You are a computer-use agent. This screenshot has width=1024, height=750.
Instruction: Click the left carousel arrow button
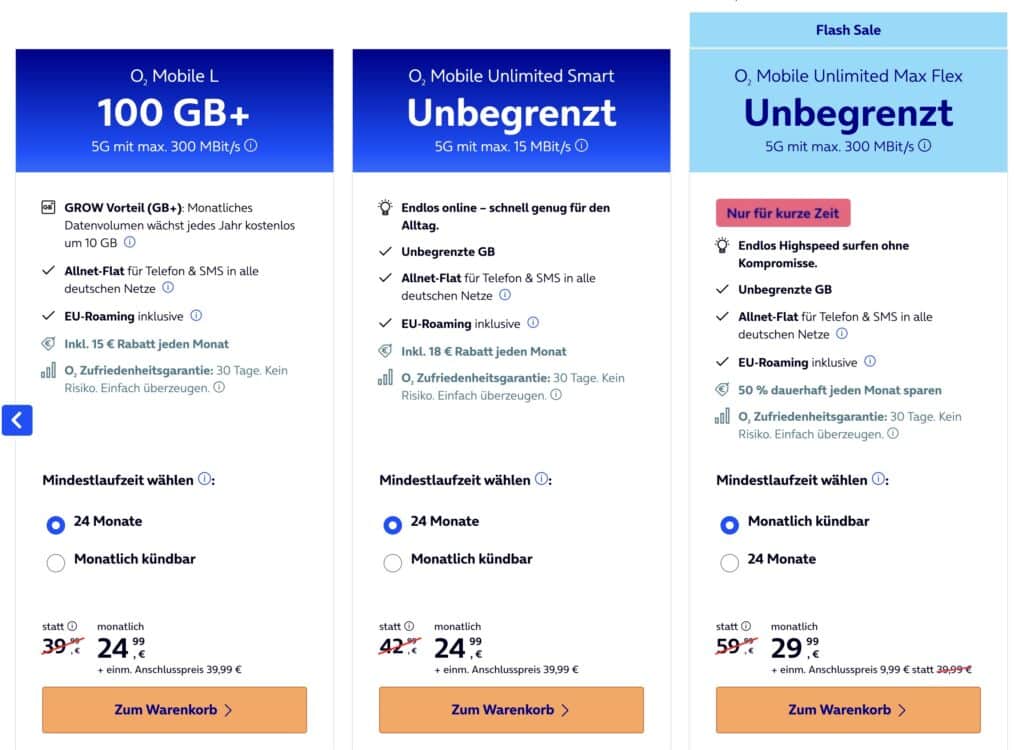(x=17, y=420)
